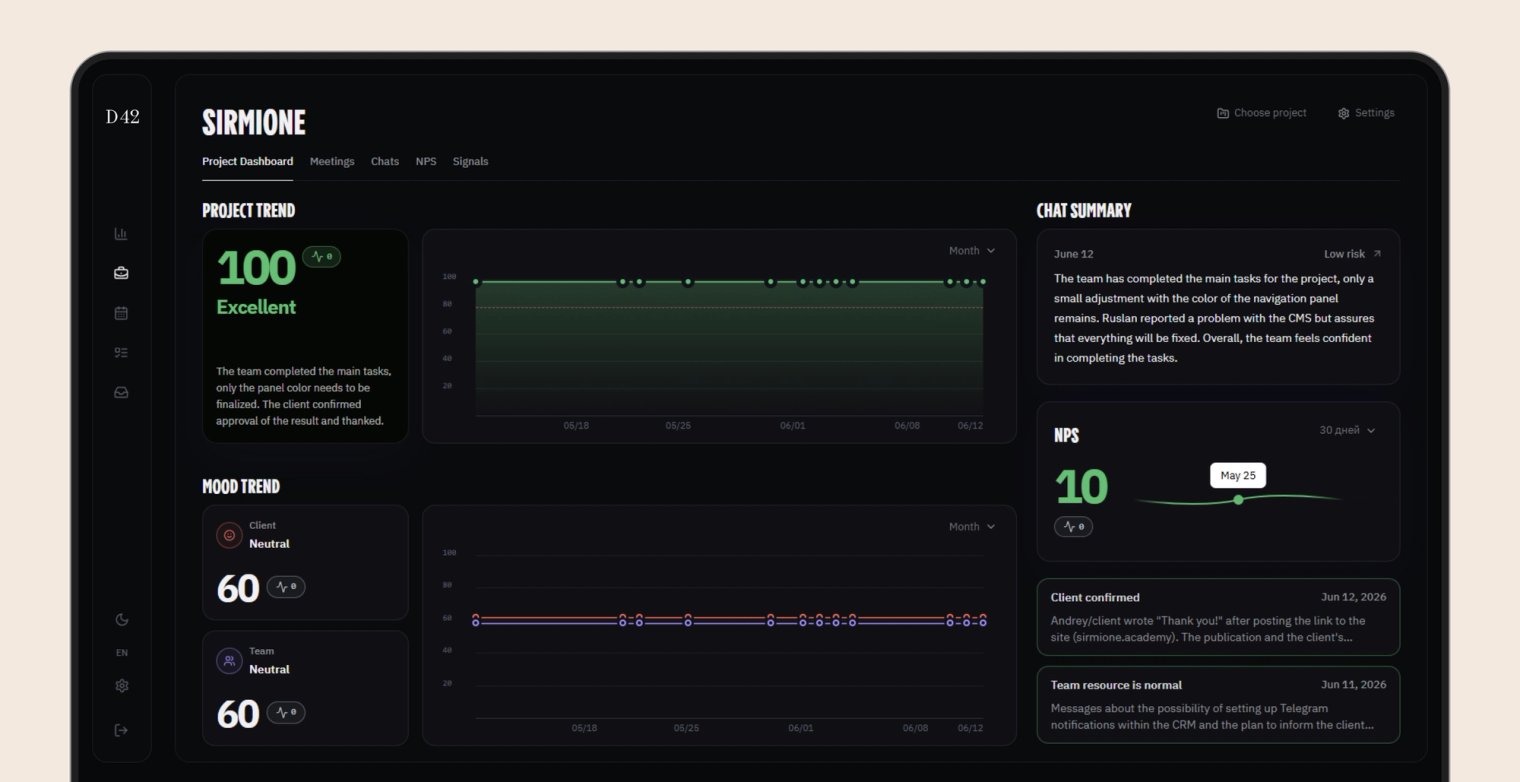Open sidebar settings gear icon
The height and width of the screenshot is (782, 1520).
click(x=122, y=686)
